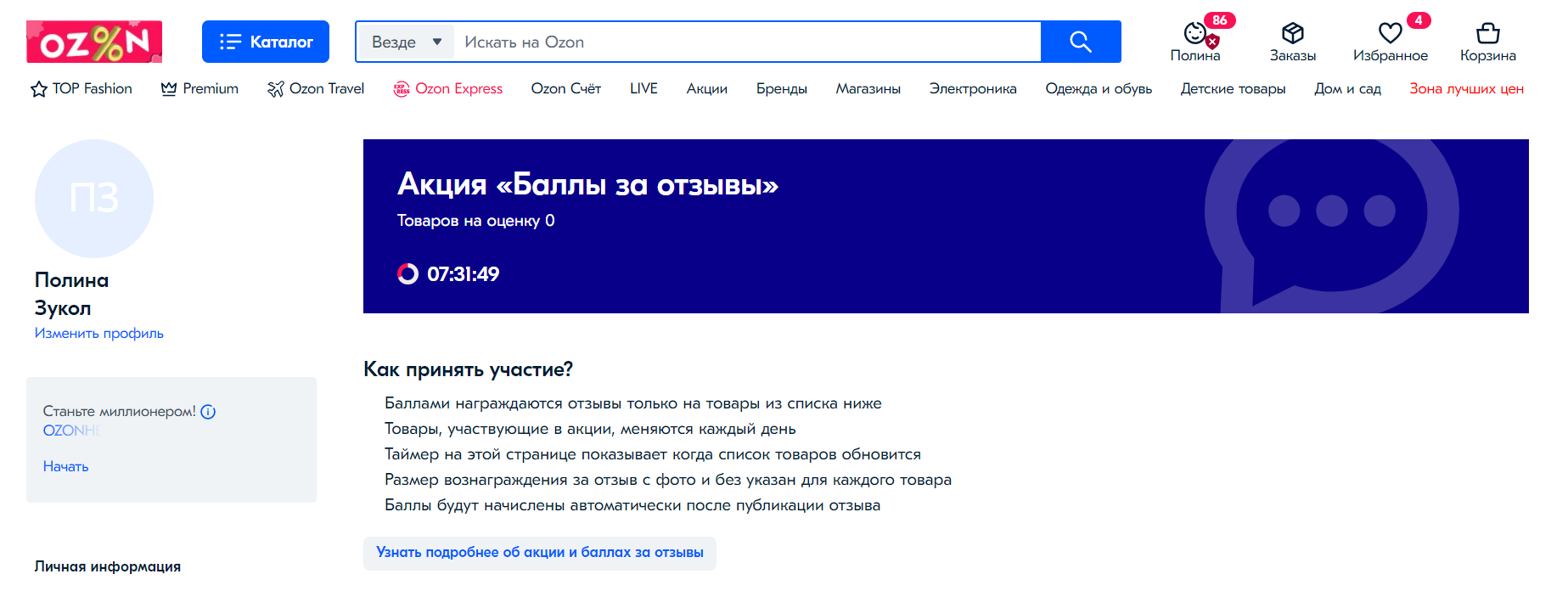This screenshot has height=591, width=1568.
Task: Click the Ozon logo
Action: [x=94, y=42]
